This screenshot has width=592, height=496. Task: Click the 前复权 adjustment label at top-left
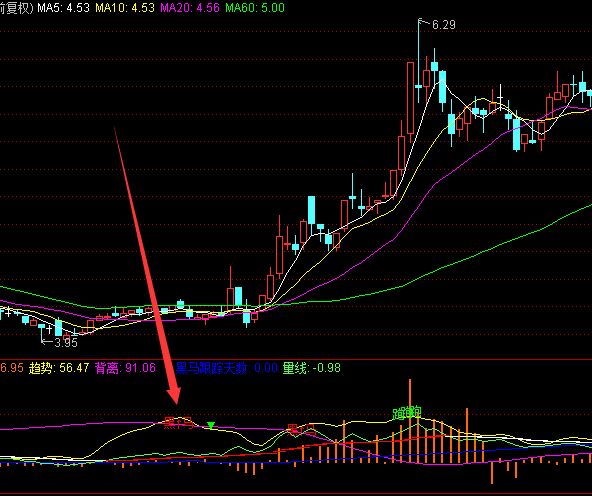point(16,8)
